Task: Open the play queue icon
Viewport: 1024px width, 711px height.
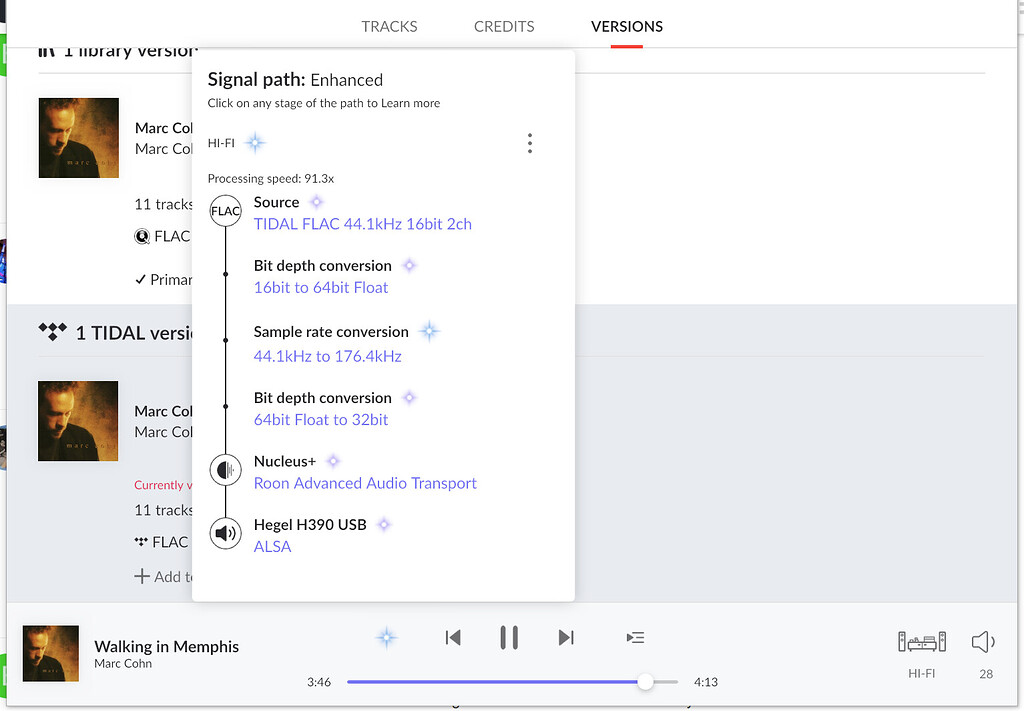Action: point(635,638)
